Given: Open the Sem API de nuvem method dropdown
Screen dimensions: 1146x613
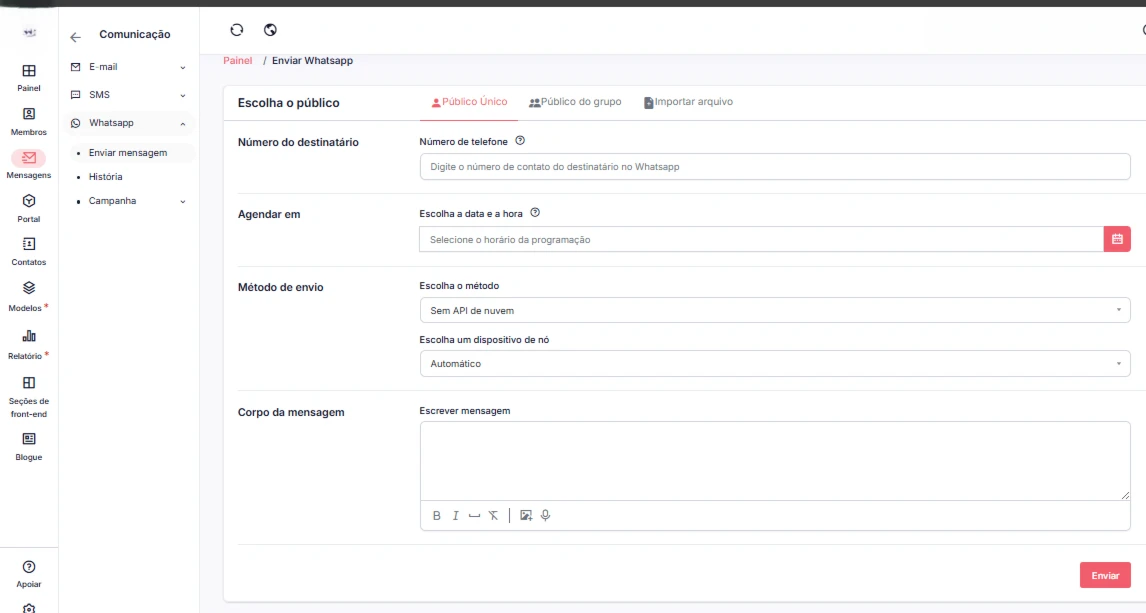Looking at the screenshot, I should pyautogui.click(x=775, y=311).
